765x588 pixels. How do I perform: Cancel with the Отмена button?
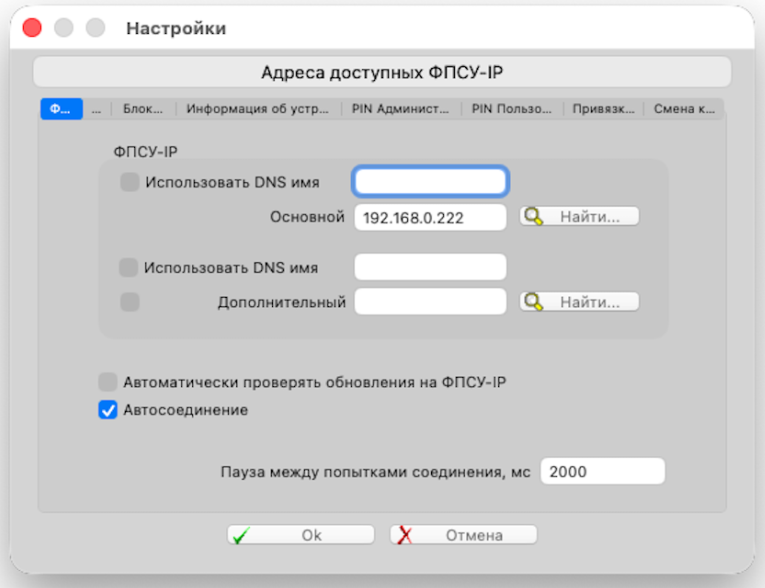click(x=463, y=535)
